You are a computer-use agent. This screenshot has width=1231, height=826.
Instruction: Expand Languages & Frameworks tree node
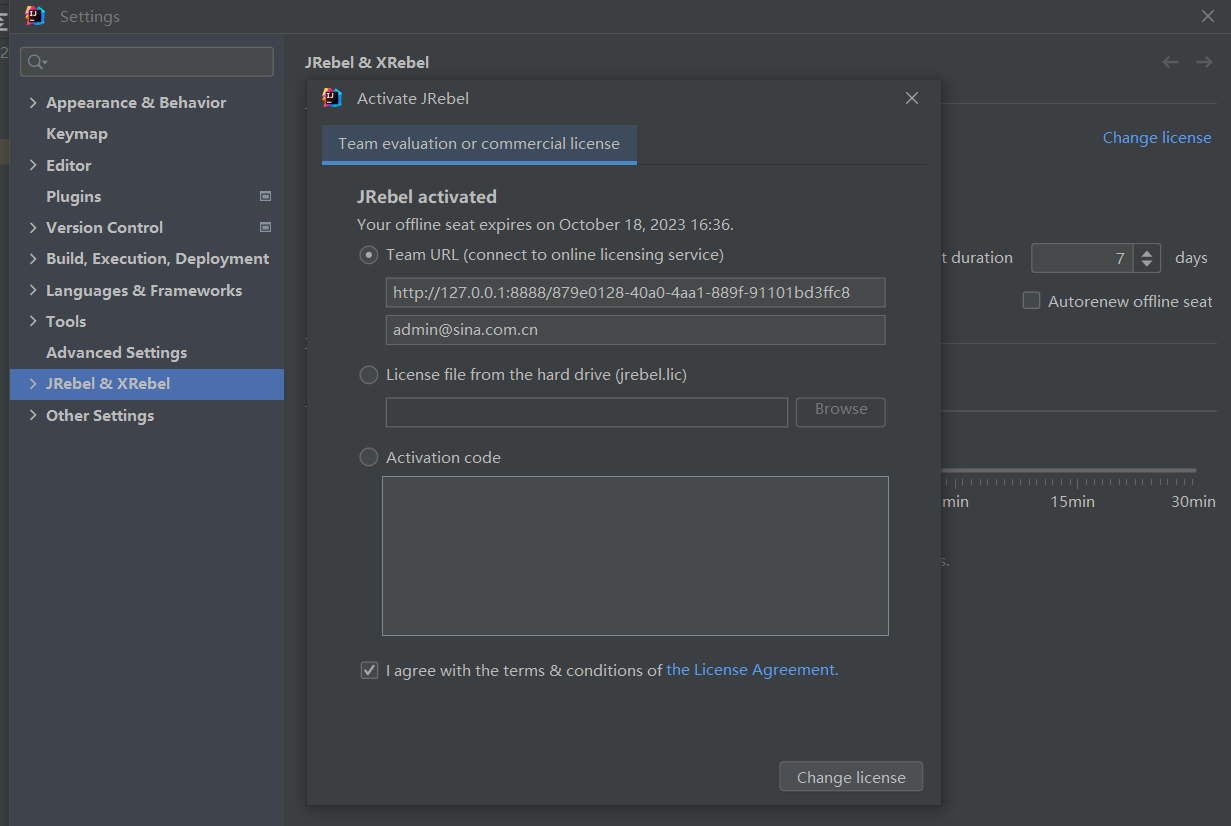(33, 290)
